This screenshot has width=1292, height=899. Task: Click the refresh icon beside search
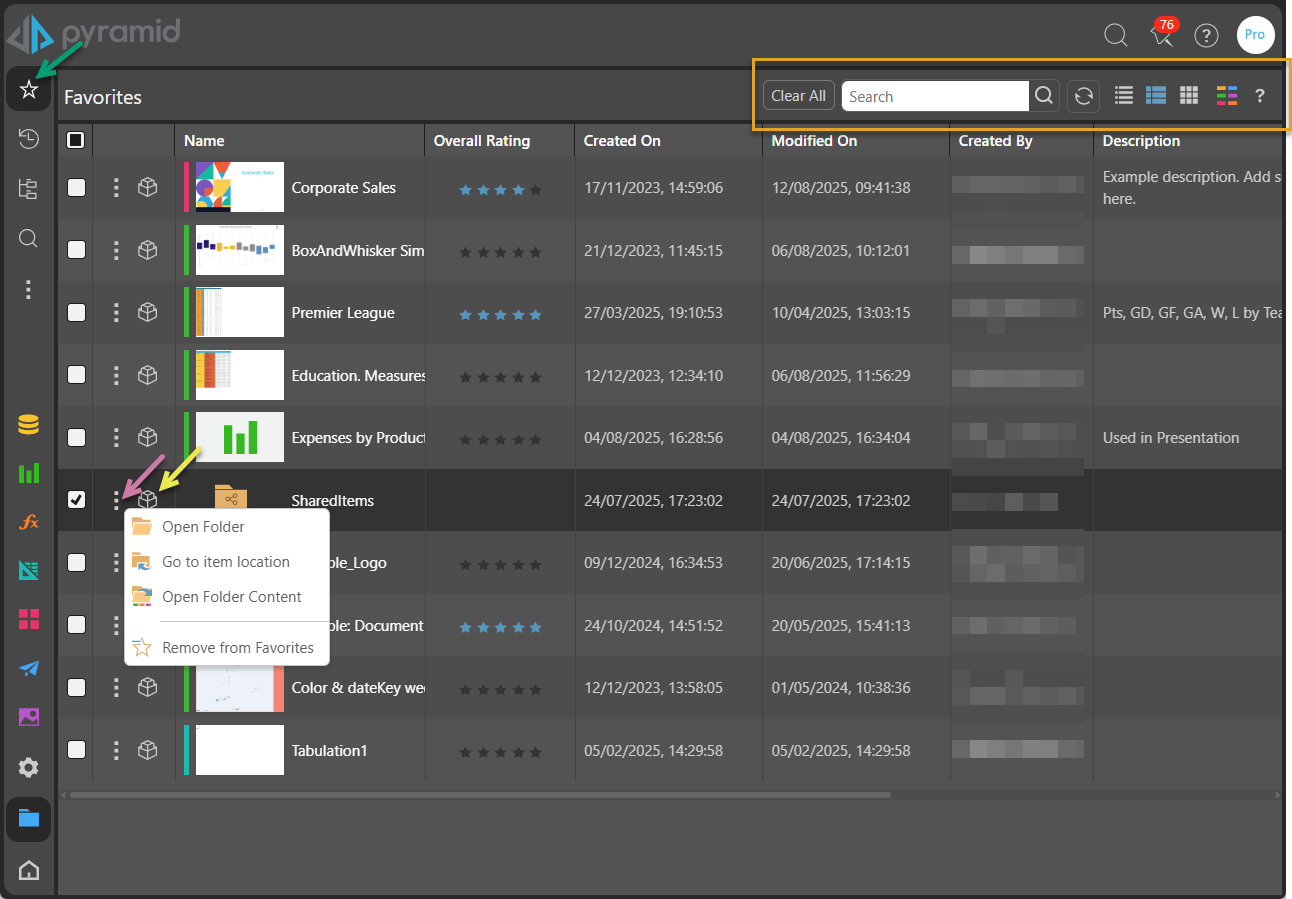[x=1083, y=96]
